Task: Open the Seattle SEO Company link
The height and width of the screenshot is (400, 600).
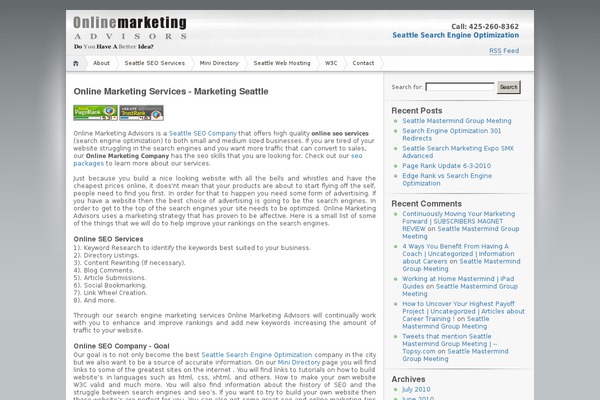Action: pyautogui.click(x=203, y=134)
